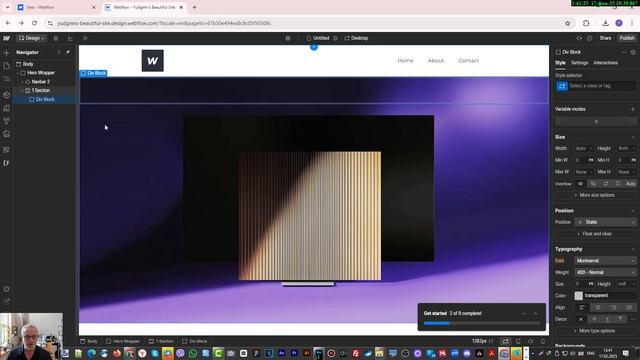Open WhatsApp from the taskbar
Image resolution: width=640 pixels, height=360 pixels.
click(x=193, y=353)
